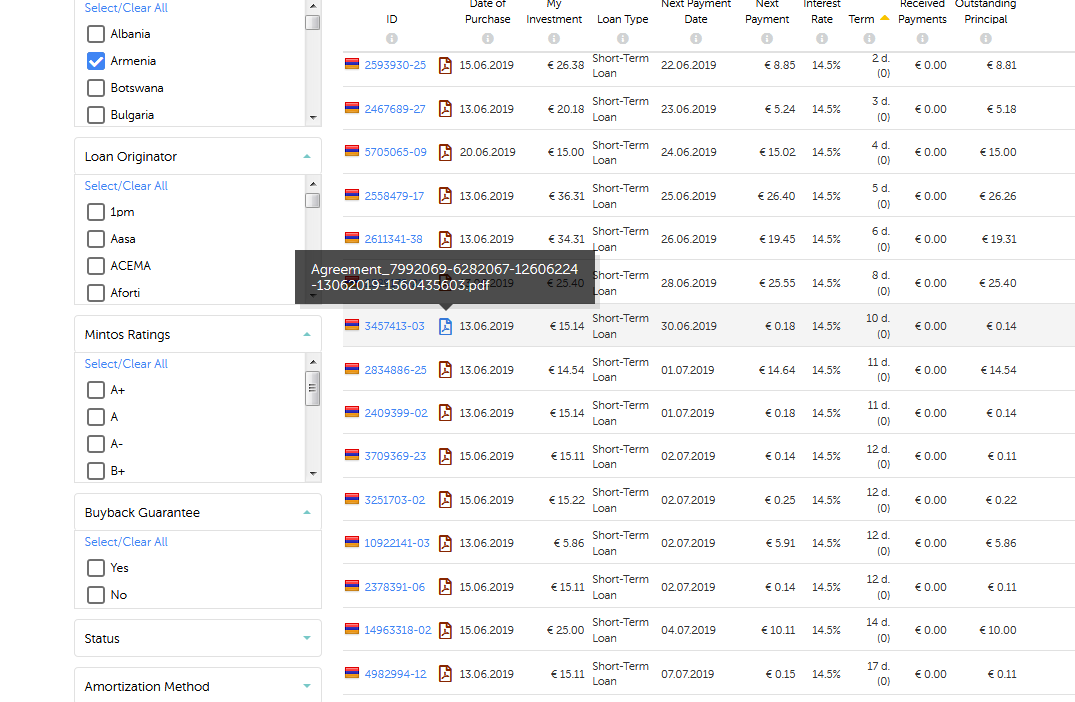The height and width of the screenshot is (702, 1075).
Task: Select the Aasa loan originator checkbox
Action: (x=96, y=239)
